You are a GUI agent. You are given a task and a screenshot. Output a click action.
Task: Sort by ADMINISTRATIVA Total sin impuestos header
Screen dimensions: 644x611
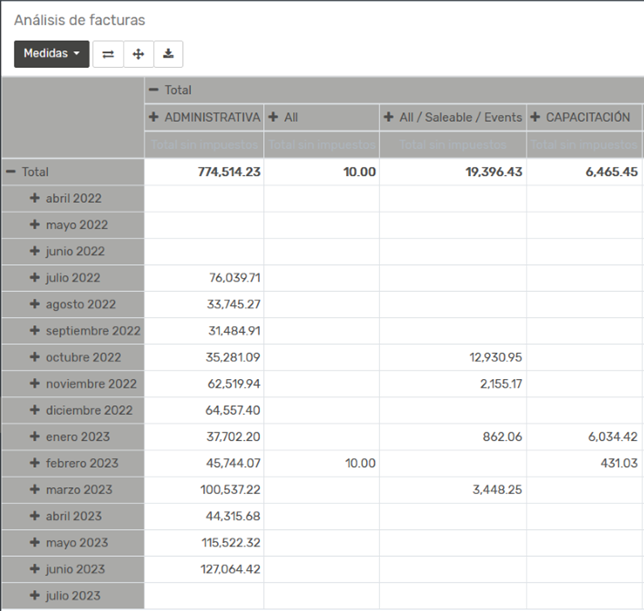click(204, 144)
